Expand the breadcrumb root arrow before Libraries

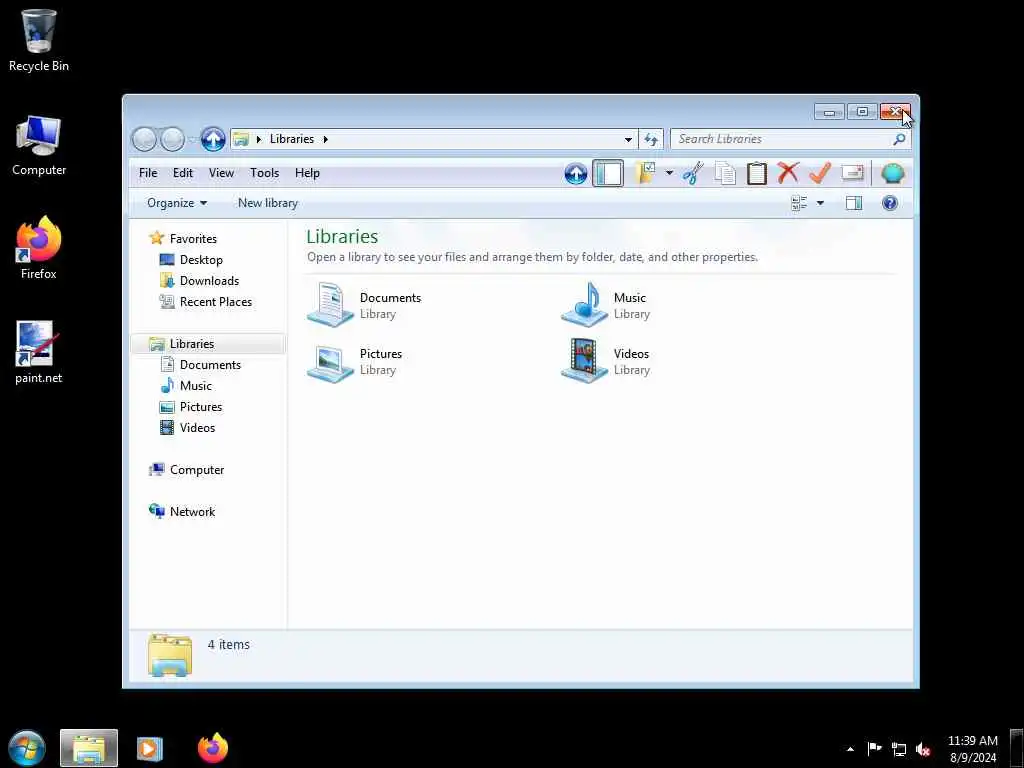coord(259,139)
